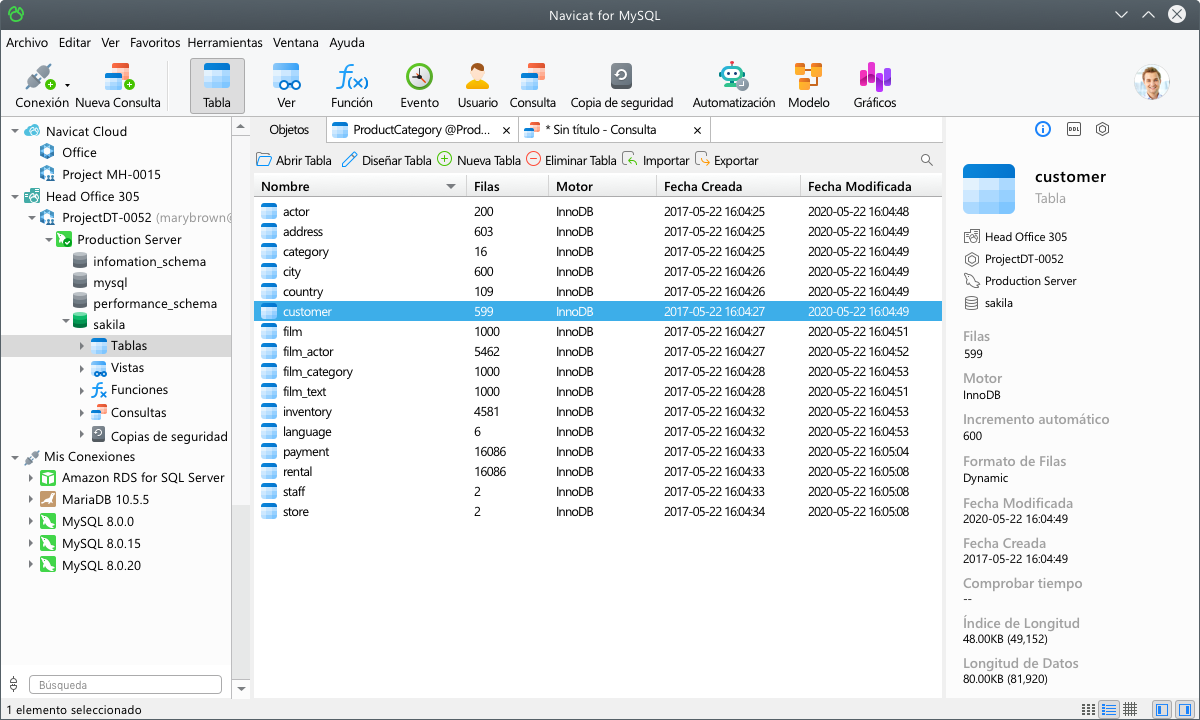The width and height of the screenshot is (1200, 720).
Task: Select the payment table row
Action: (597, 451)
